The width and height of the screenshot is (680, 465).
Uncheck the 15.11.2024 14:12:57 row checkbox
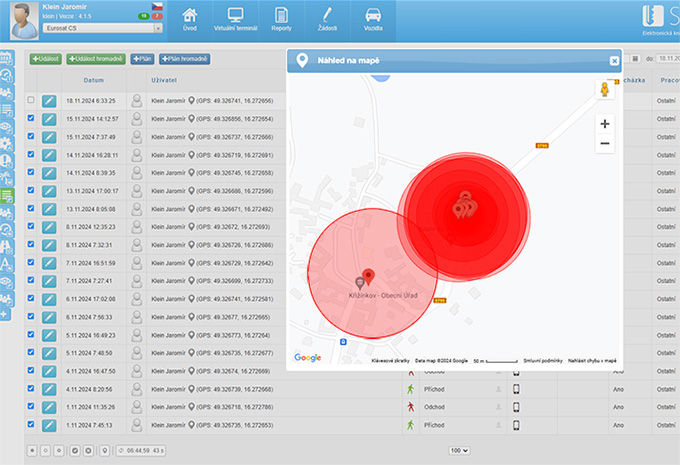(31, 119)
